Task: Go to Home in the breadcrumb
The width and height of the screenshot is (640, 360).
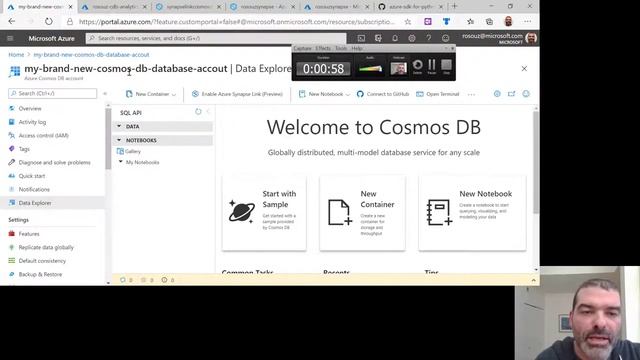Action: [16, 55]
